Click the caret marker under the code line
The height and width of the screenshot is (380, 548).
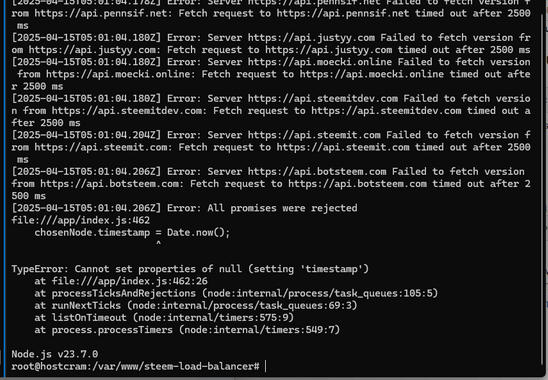coord(158,243)
